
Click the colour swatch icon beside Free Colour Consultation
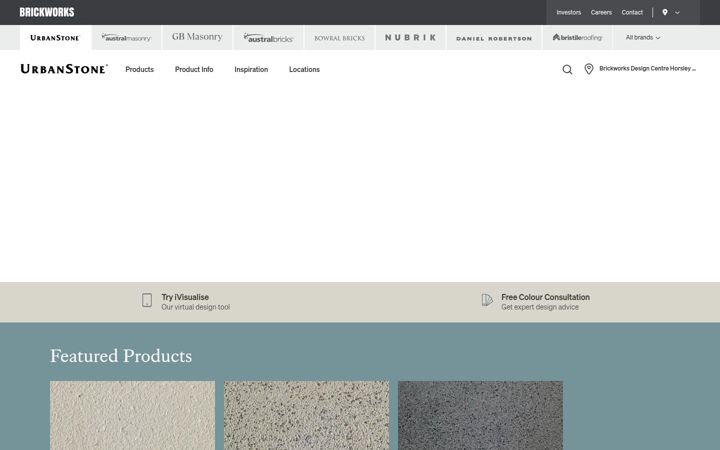(487, 300)
